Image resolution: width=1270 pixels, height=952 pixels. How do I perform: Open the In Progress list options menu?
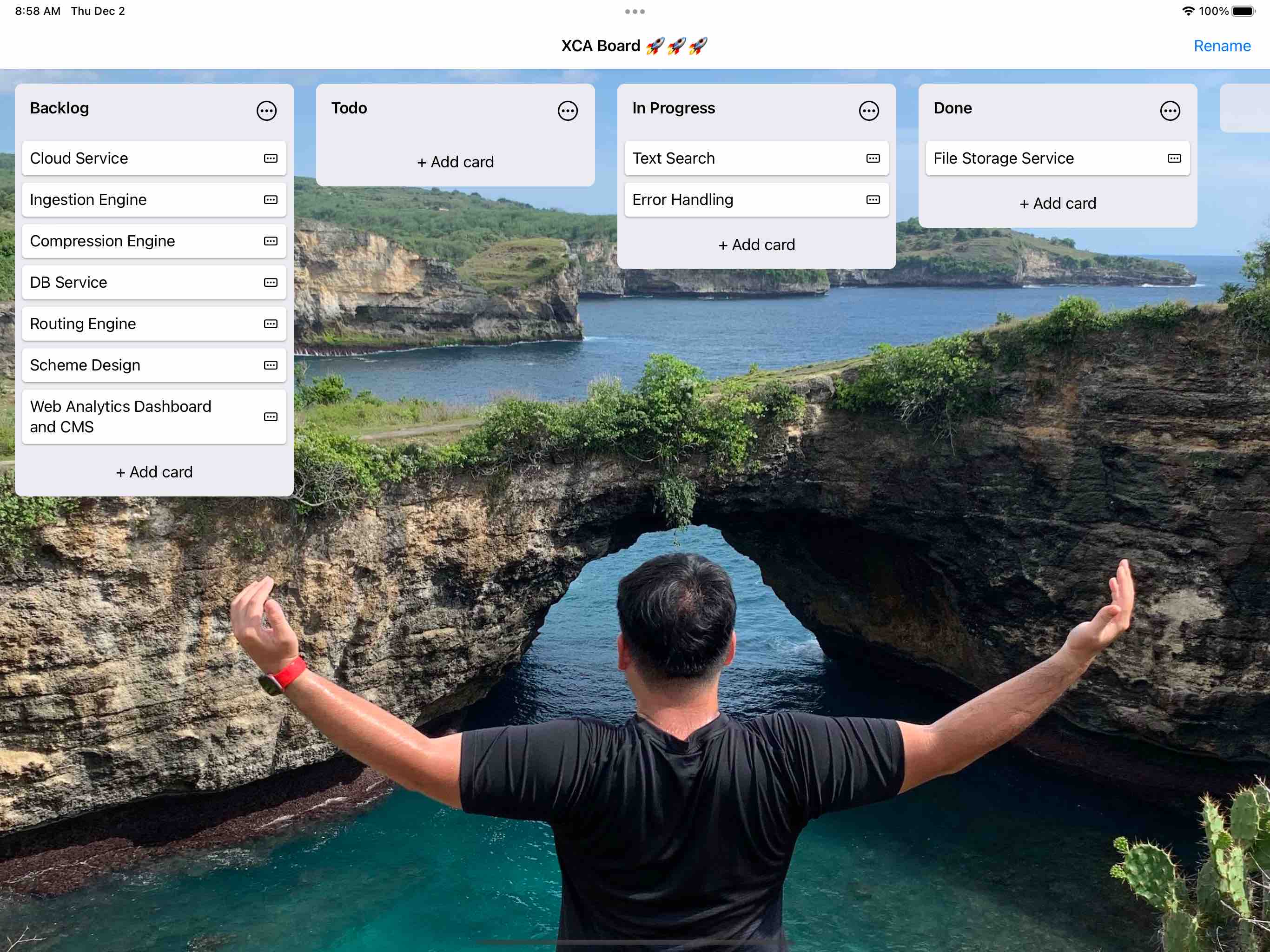click(x=869, y=111)
